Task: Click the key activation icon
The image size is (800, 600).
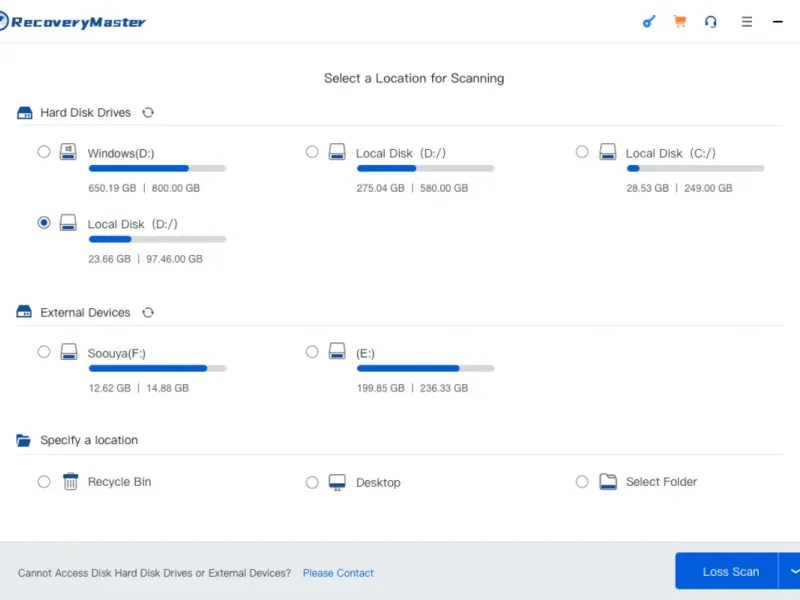Action: pyautogui.click(x=649, y=21)
